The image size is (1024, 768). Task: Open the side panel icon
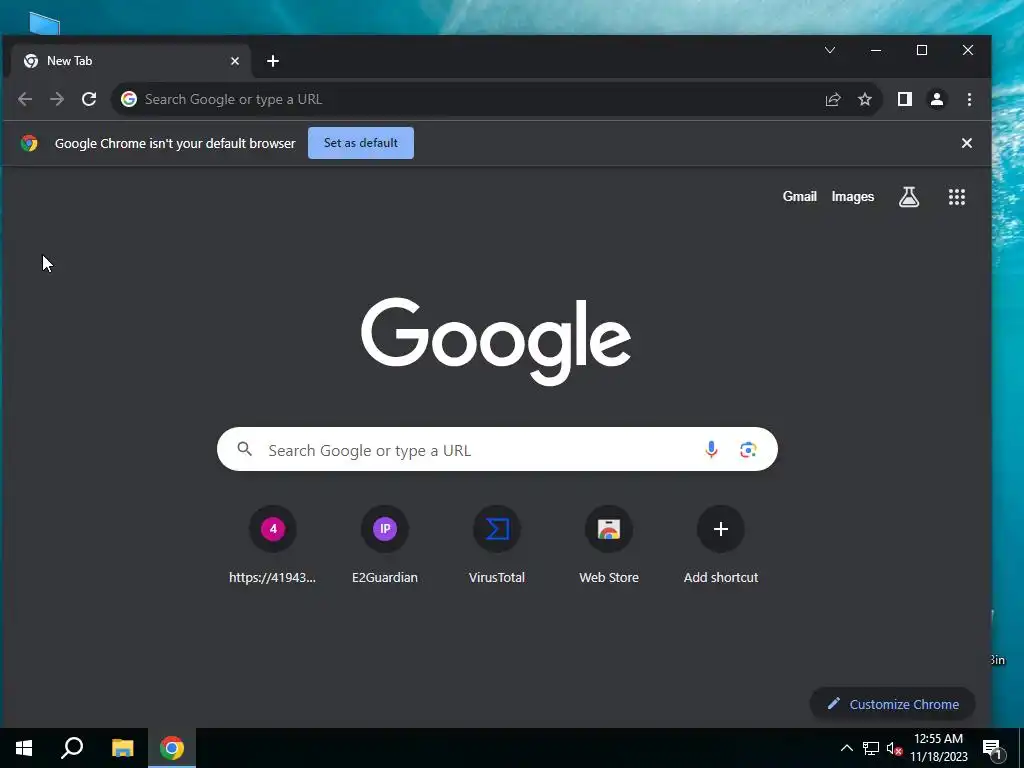(904, 99)
